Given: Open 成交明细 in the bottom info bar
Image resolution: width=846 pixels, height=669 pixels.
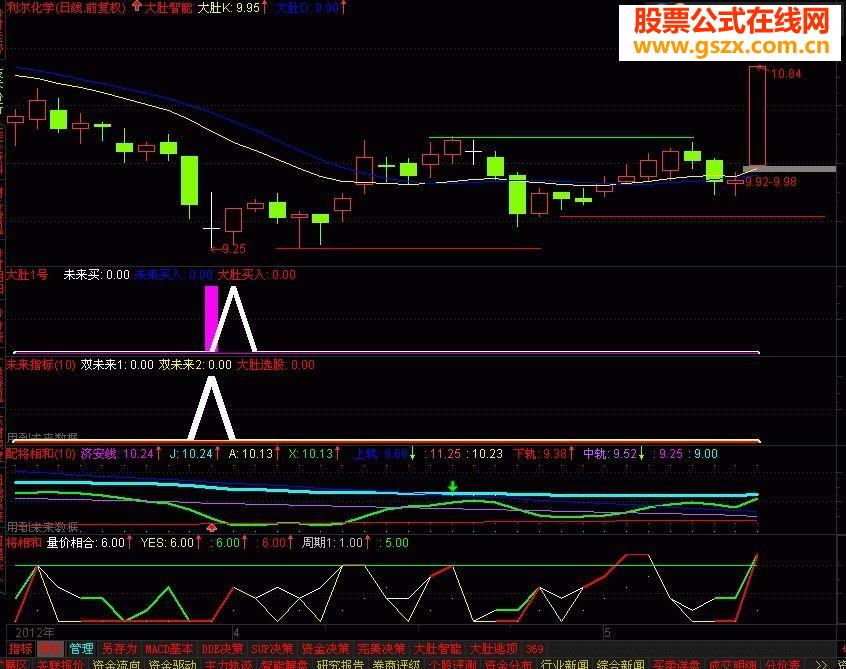Looking at the screenshot, I should (732, 665).
